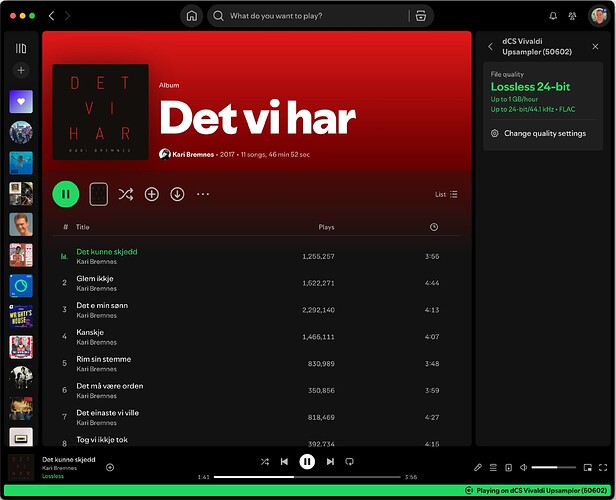Click the Kari Bremnes name in player bar
Screen dimensions: 616x500
coord(59,468)
